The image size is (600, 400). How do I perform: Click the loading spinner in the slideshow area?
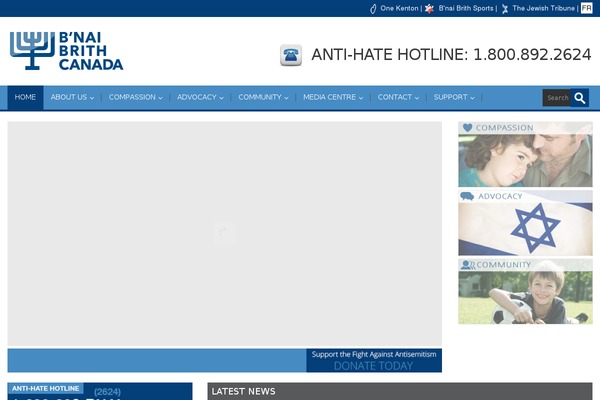[224, 233]
